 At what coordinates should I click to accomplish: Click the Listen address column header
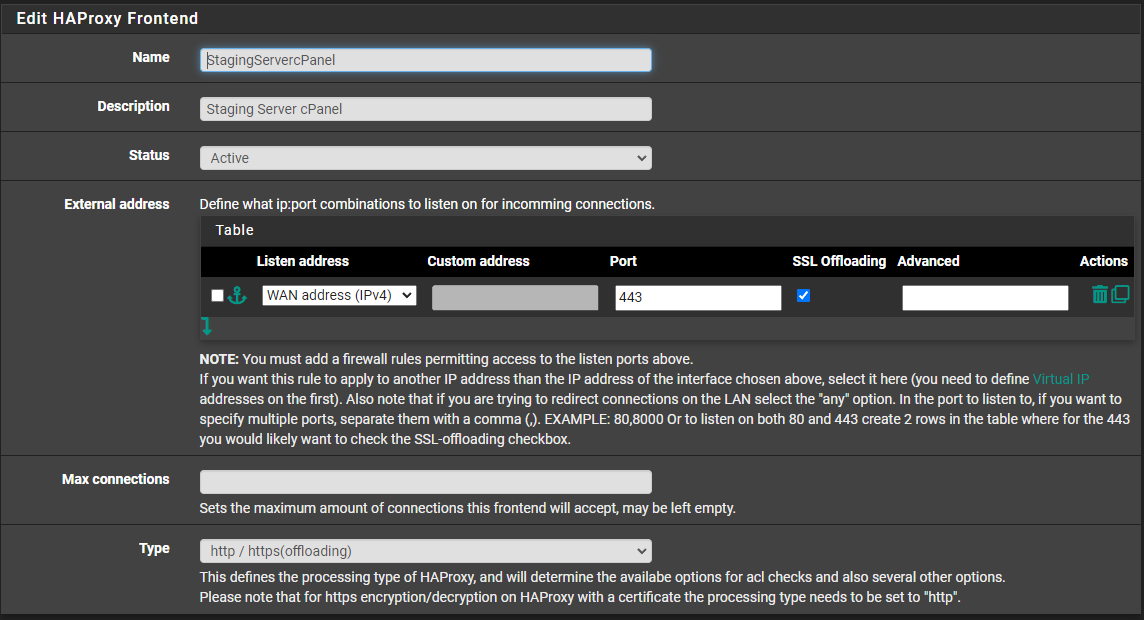303,261
